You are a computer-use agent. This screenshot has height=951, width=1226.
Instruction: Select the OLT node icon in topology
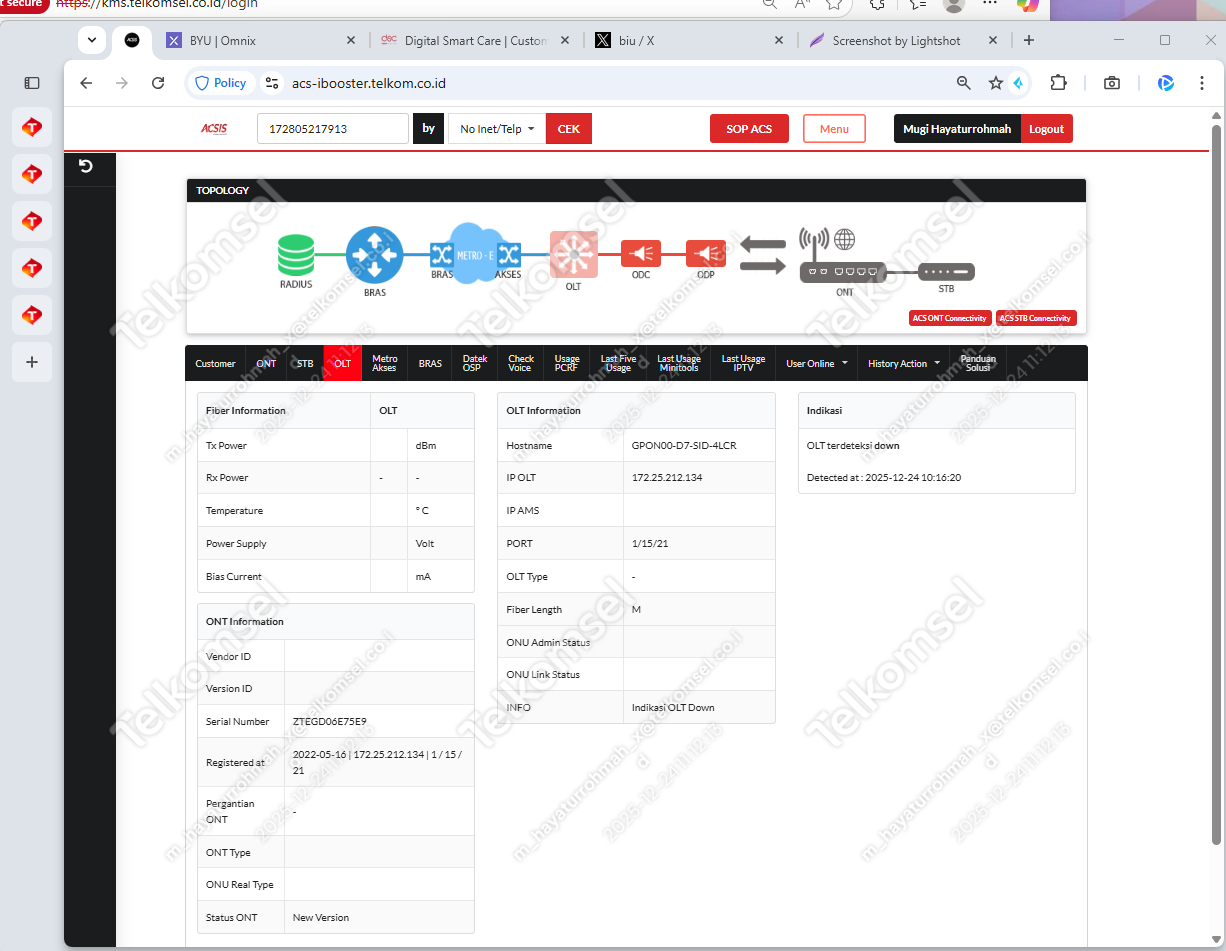pyautogui.click(x=574, y=255)
